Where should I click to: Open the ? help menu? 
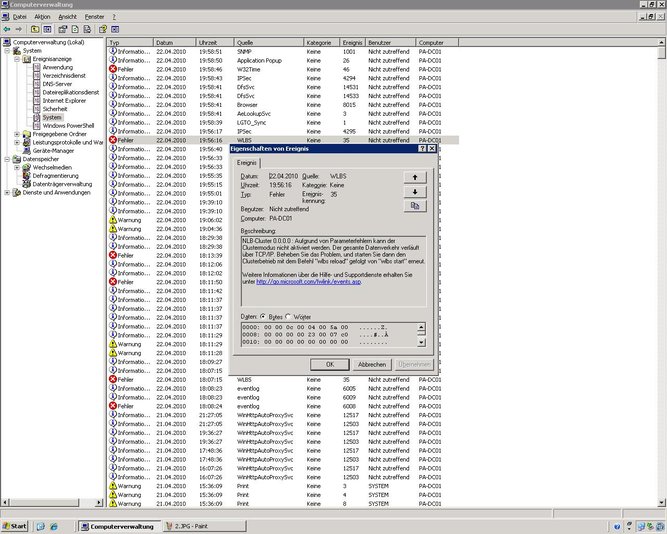[x=114, y=17]
